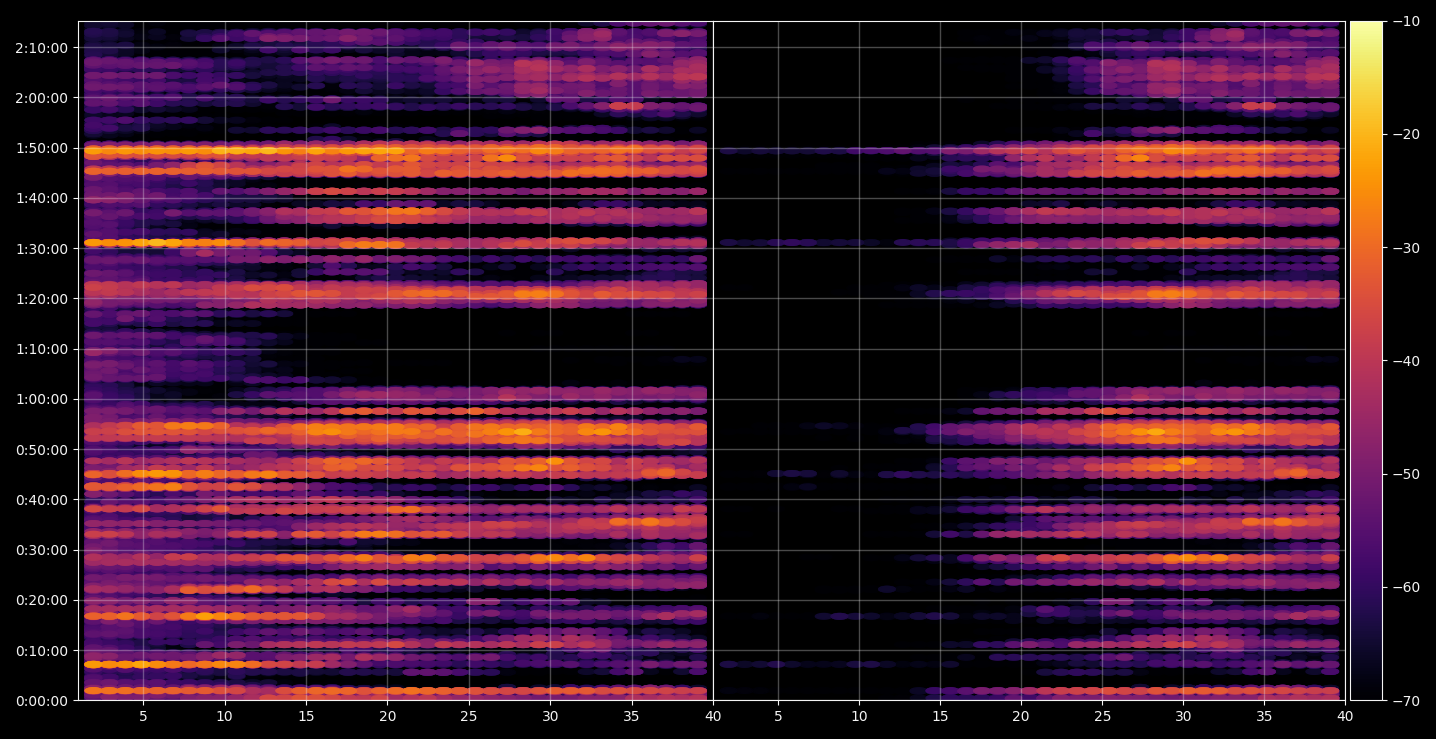Select x-axis label 30 under right heatmap
Screen dimensions: 1436x739
point(1184,717)
